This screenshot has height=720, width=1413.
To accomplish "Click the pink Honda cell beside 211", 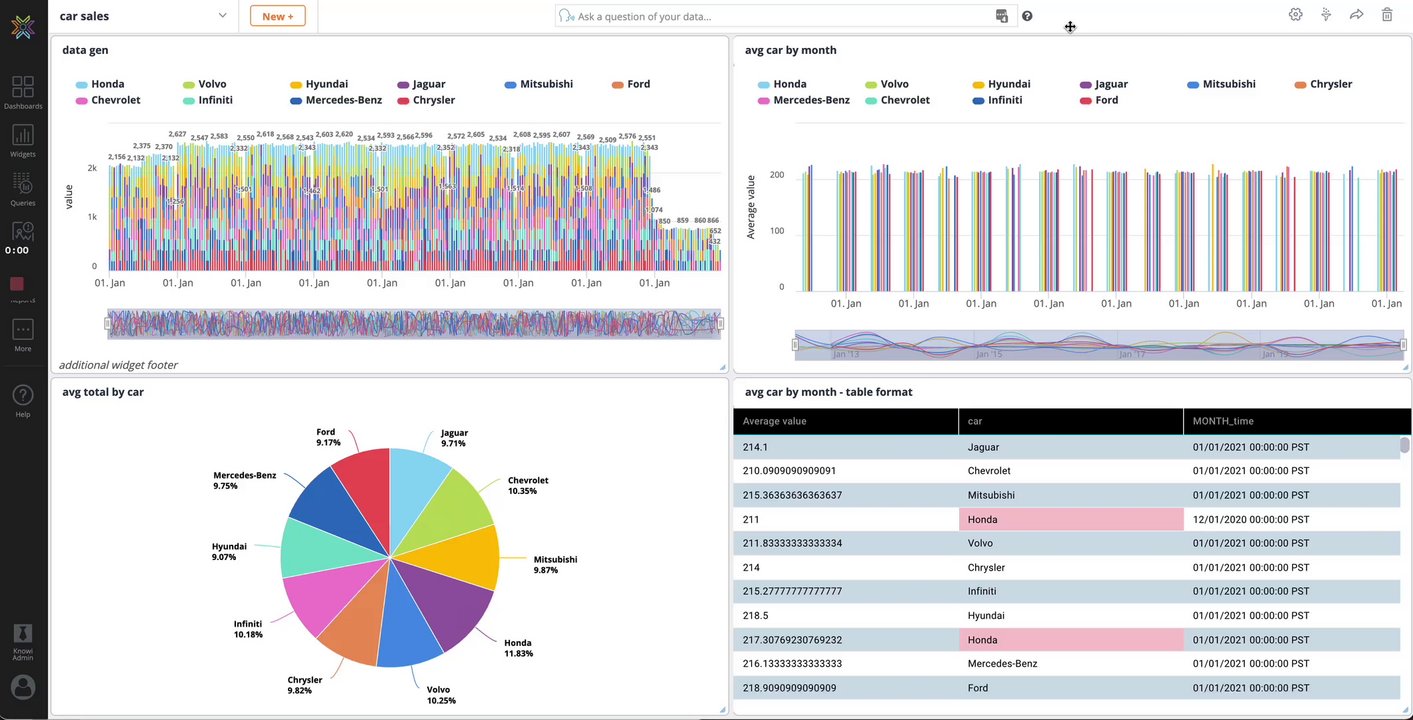I will 1070,519.
